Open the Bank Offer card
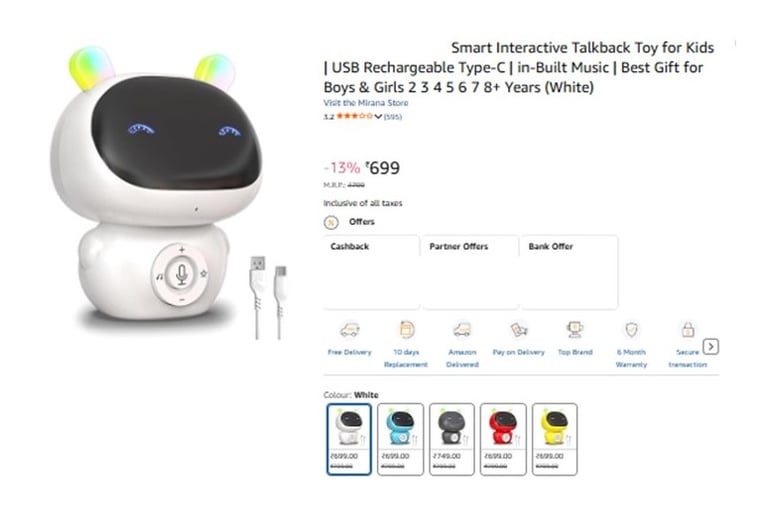Viewport: 768px width, 512px height. (569, 272)
